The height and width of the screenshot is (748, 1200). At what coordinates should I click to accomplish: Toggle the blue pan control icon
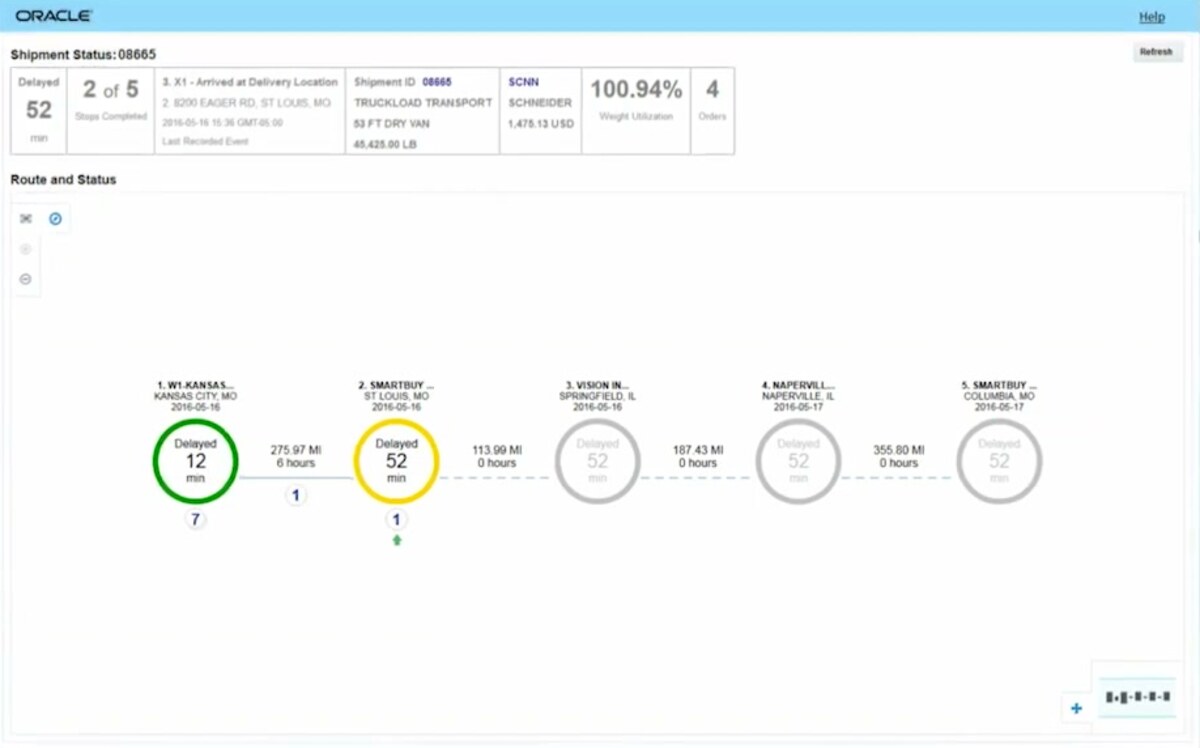point(56,218)
